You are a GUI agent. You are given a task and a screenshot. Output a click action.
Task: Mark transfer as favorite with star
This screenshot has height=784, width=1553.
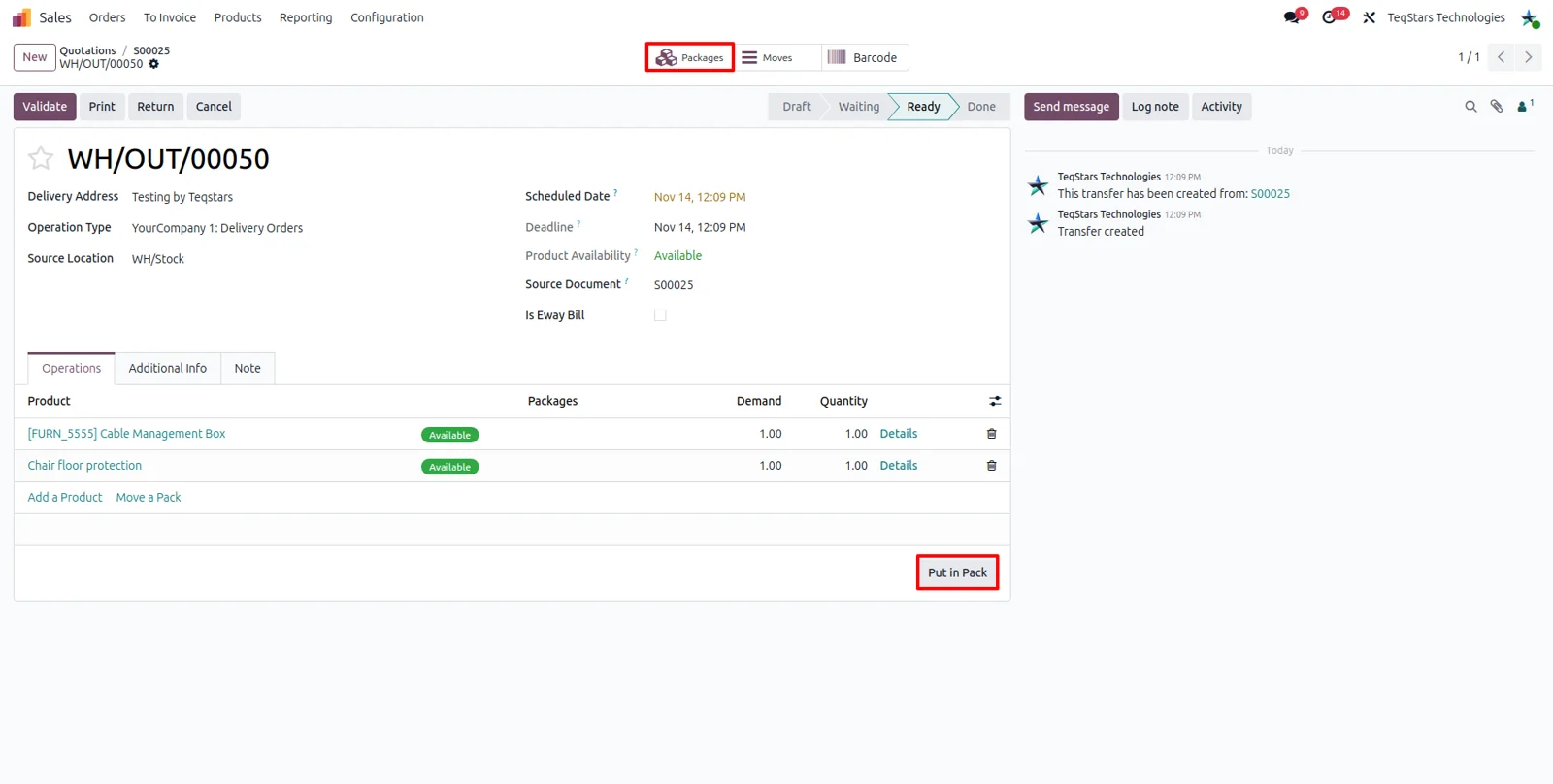tap(41, 157)
